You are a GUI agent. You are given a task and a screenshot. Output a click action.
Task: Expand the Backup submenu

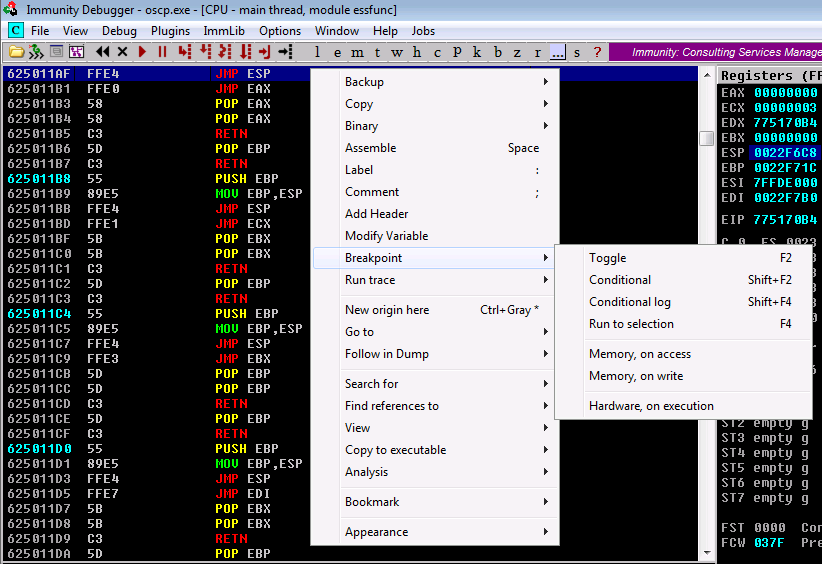tap(435, 82)
